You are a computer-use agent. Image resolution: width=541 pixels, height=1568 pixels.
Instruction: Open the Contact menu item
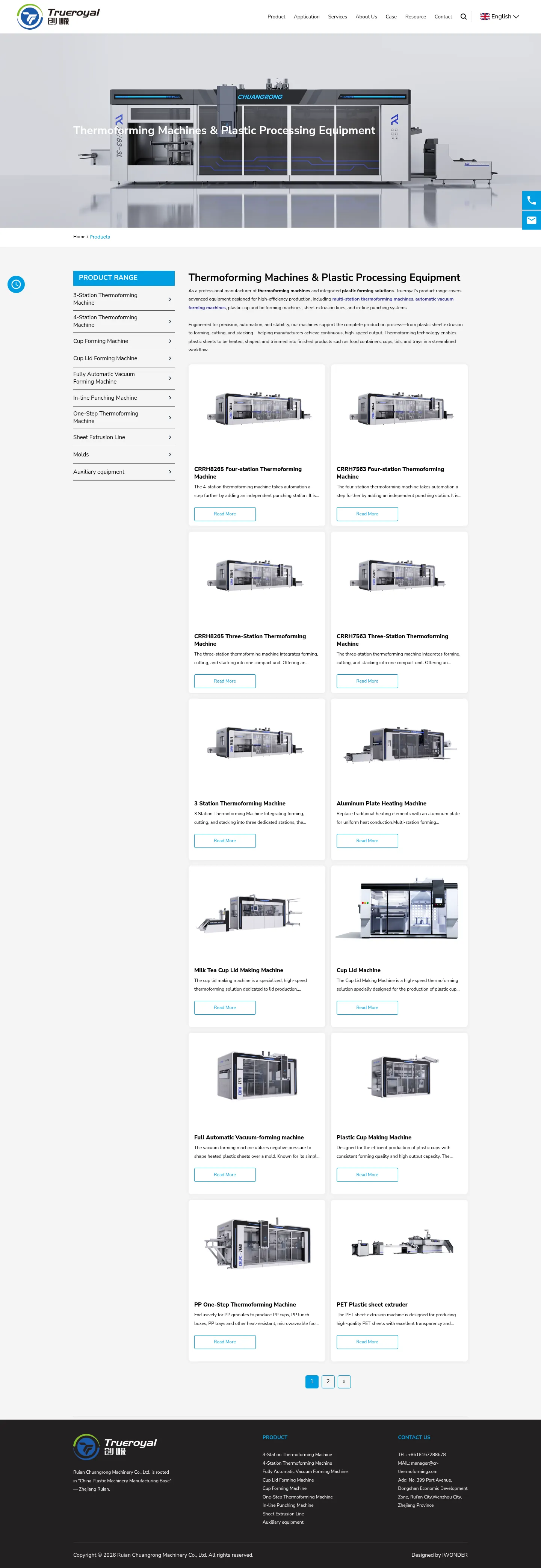tap(443, 17)
